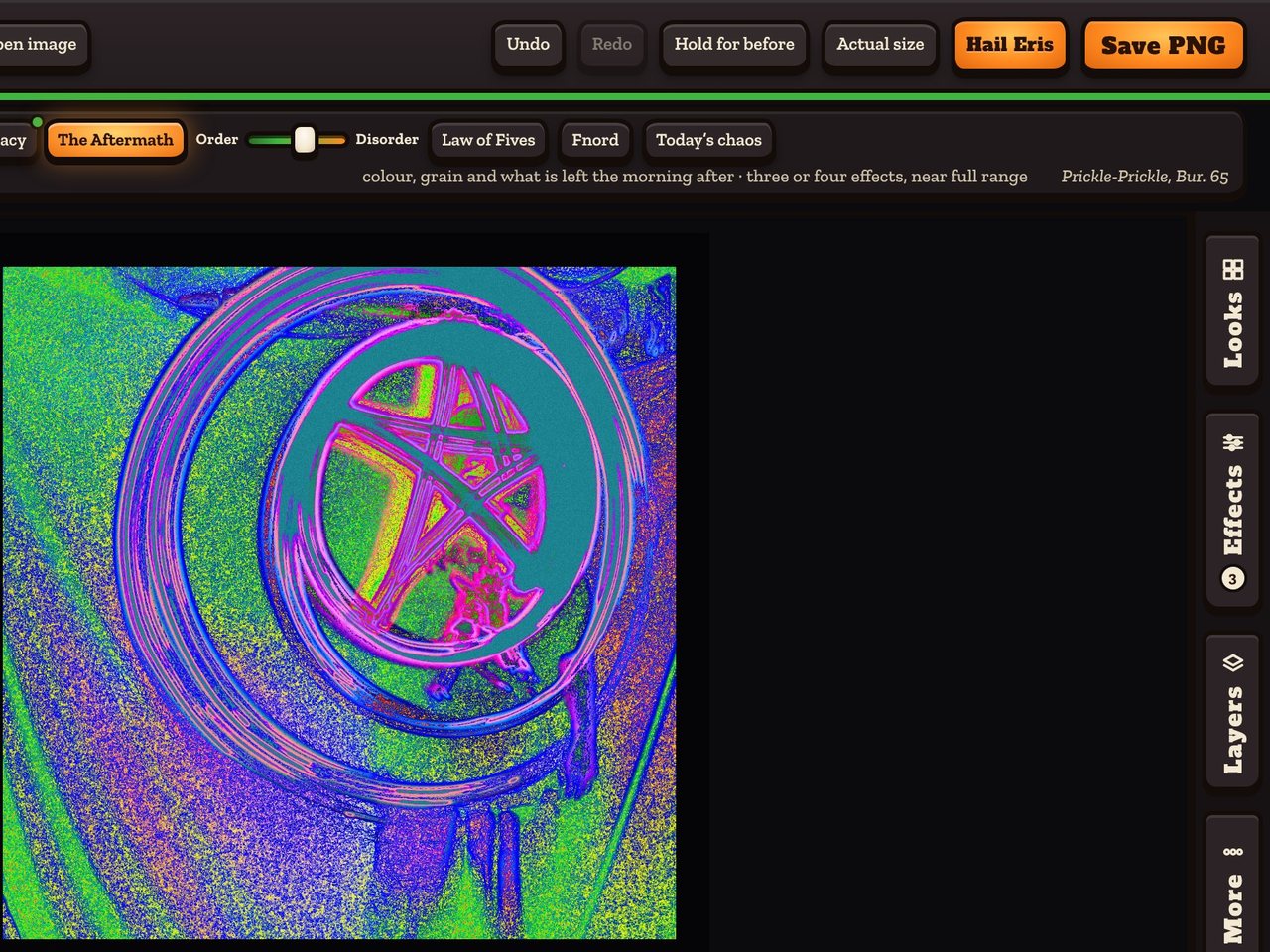Open the Effects side panel tab

click(1232, 509)
